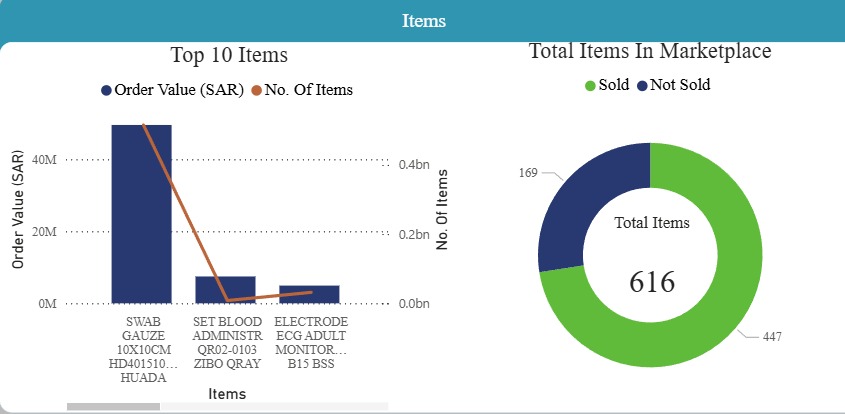Select the SET BLOOD ADMINISTR bar
845x414 pixels.
click(225, 290)
